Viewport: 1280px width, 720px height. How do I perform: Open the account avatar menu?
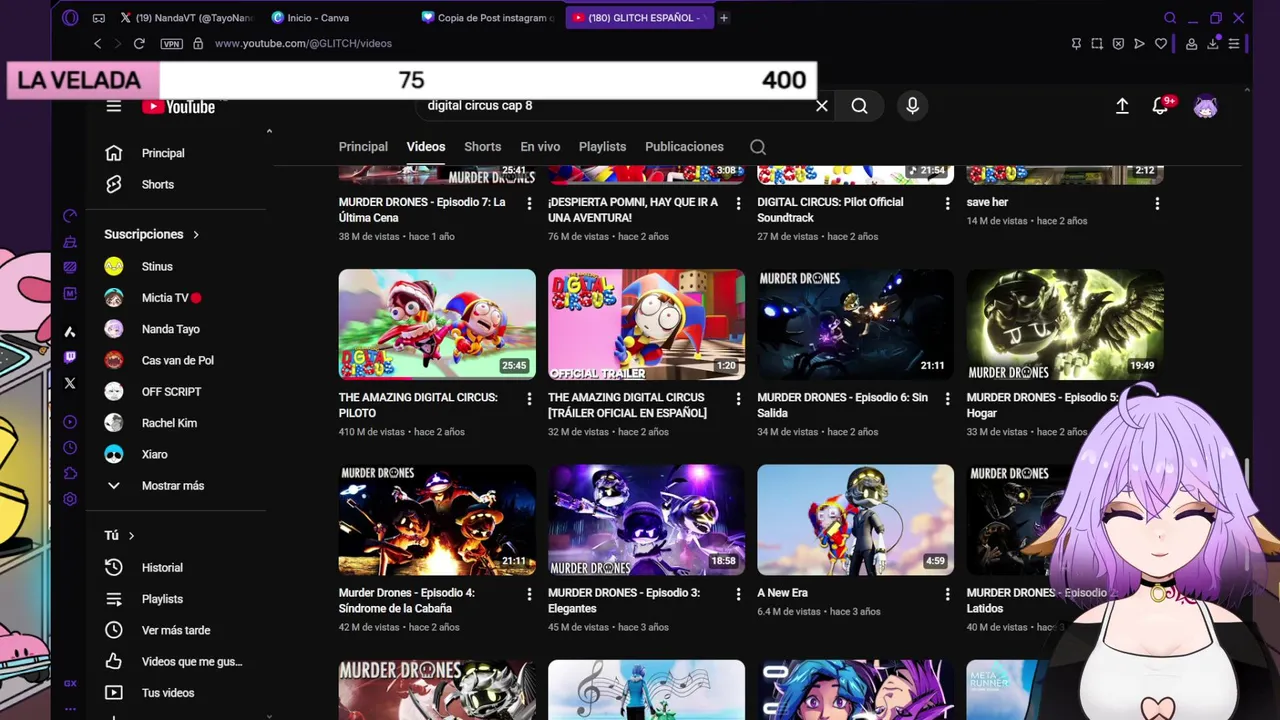(1205, 107)
